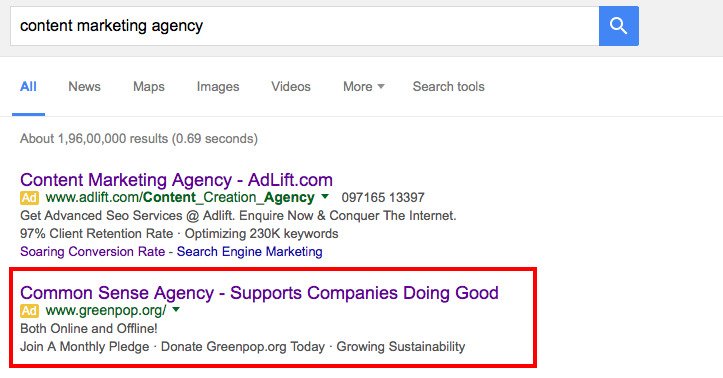Click the Ad badge beside greenpop.org URL

pos(29,311)
